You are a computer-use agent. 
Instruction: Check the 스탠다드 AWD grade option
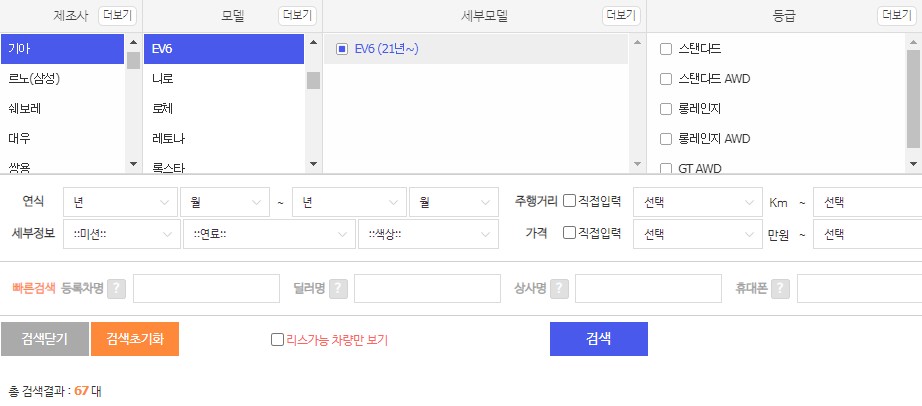point(666,79)
